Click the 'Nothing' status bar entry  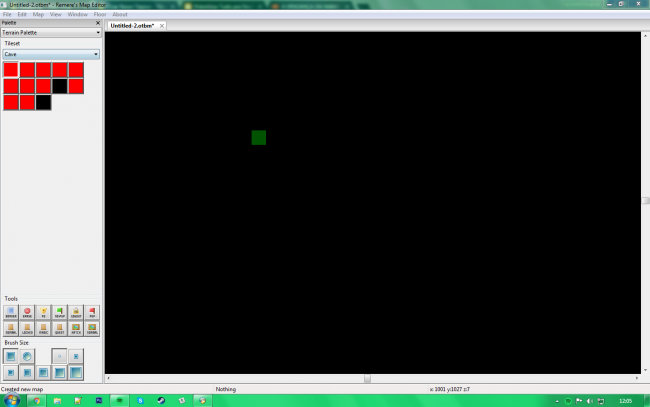[226, 389]
